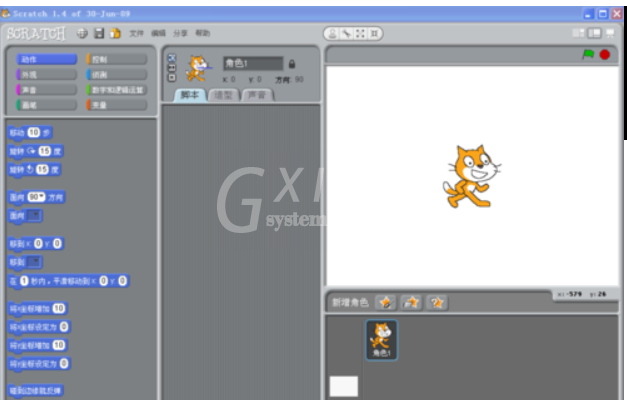Select the grow sprite tool

point(360,34)
